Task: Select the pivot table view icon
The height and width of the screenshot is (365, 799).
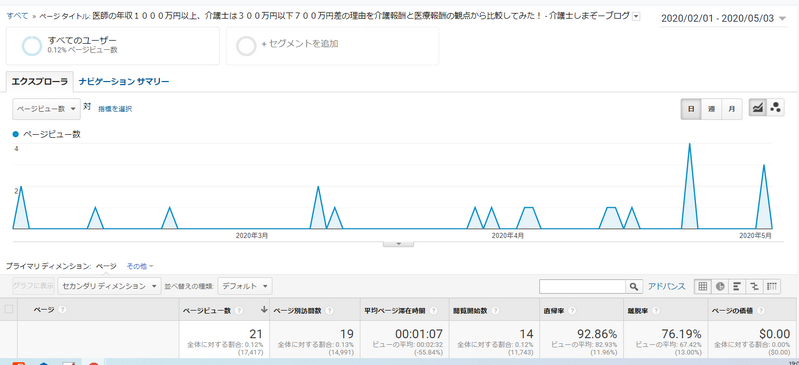Action: [772, 286]
